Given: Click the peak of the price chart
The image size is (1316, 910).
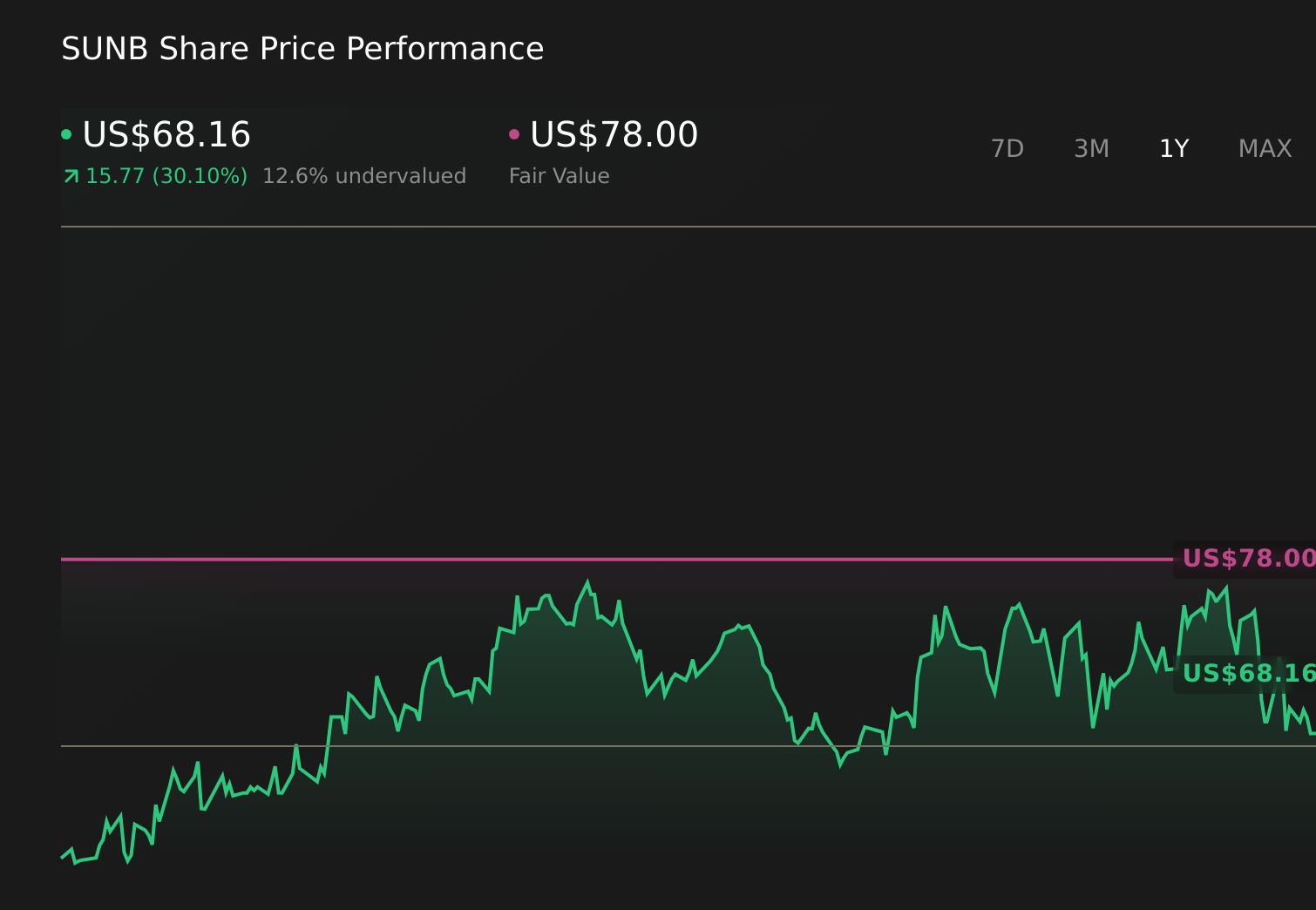Looking at the screenshot, I should 588,579.
